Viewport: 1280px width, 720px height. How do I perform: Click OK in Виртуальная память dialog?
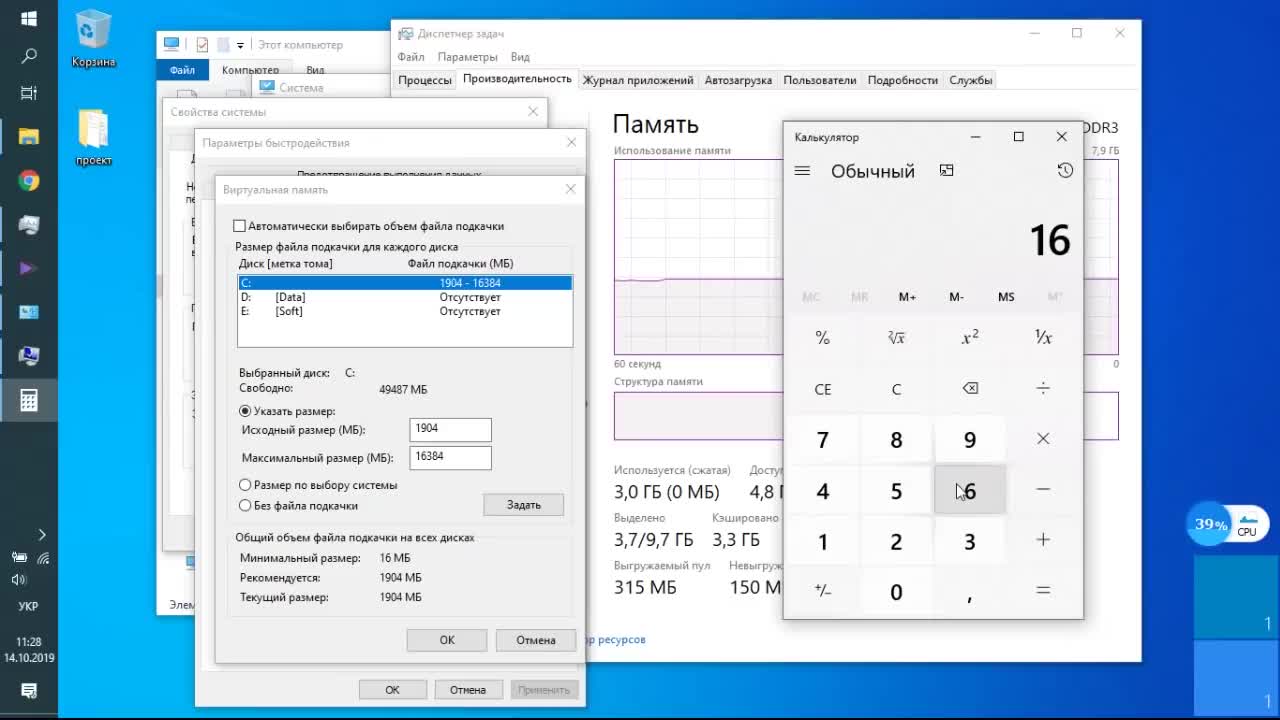447,640
